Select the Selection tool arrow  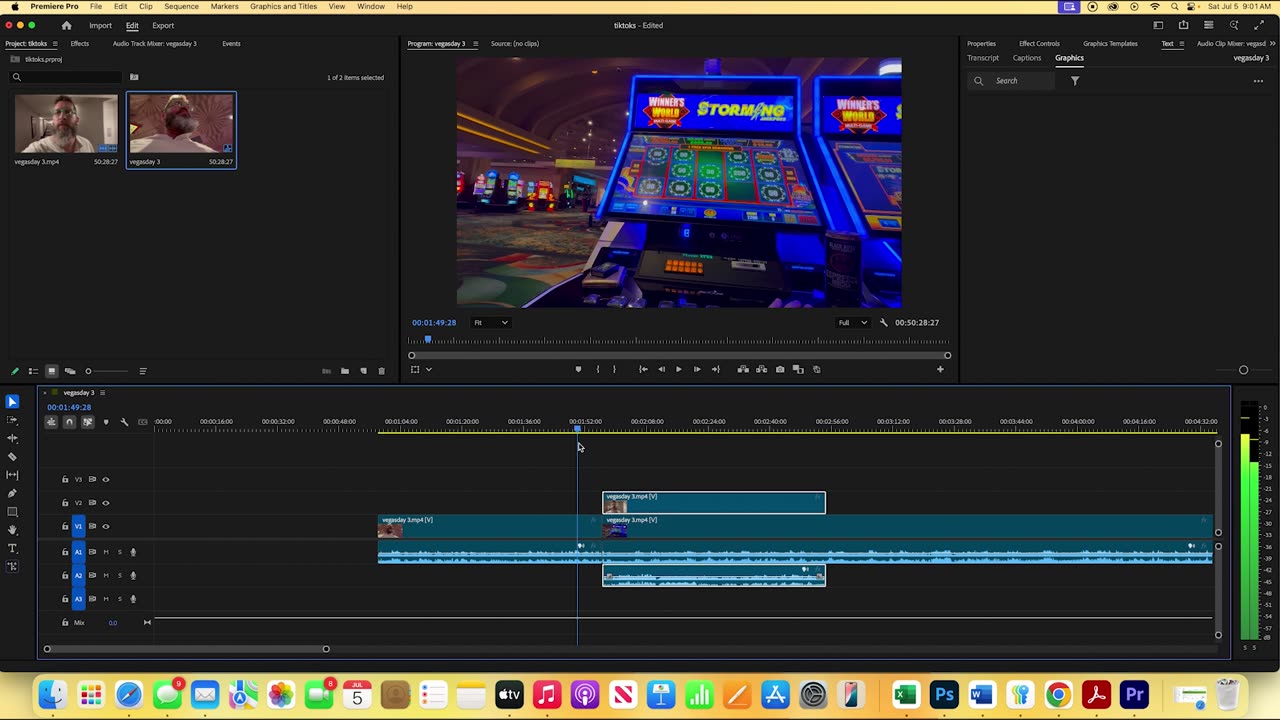coord(12,401)
